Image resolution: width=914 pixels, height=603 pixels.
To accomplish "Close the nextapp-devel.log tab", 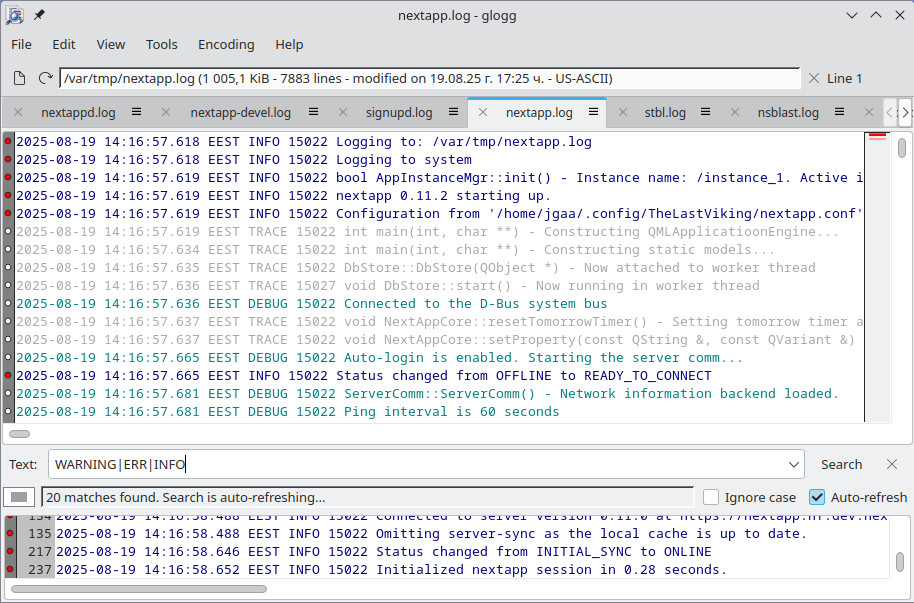I will point(166,113).
